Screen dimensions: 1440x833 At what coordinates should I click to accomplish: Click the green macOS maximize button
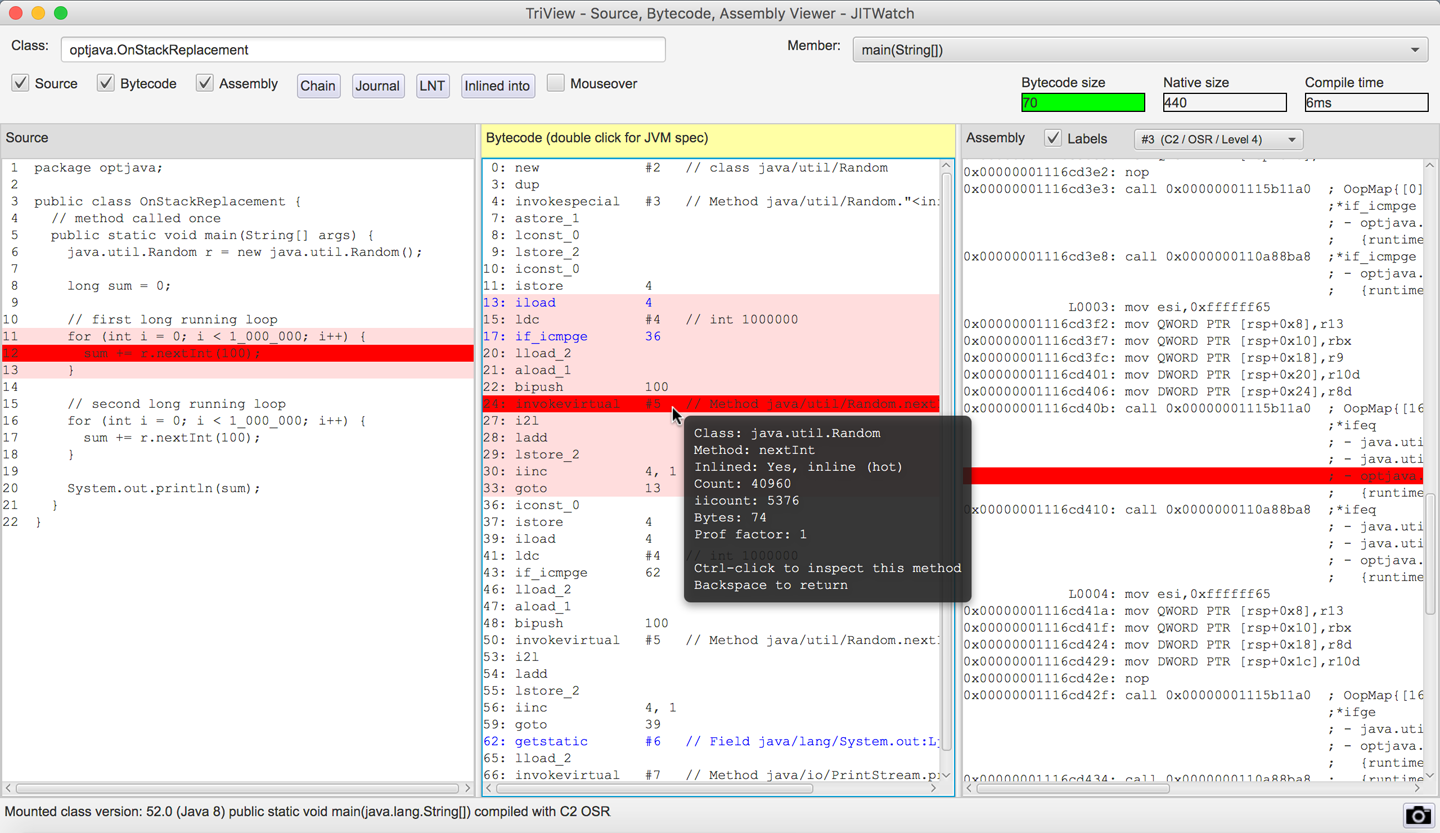click(x=61, y=13)
